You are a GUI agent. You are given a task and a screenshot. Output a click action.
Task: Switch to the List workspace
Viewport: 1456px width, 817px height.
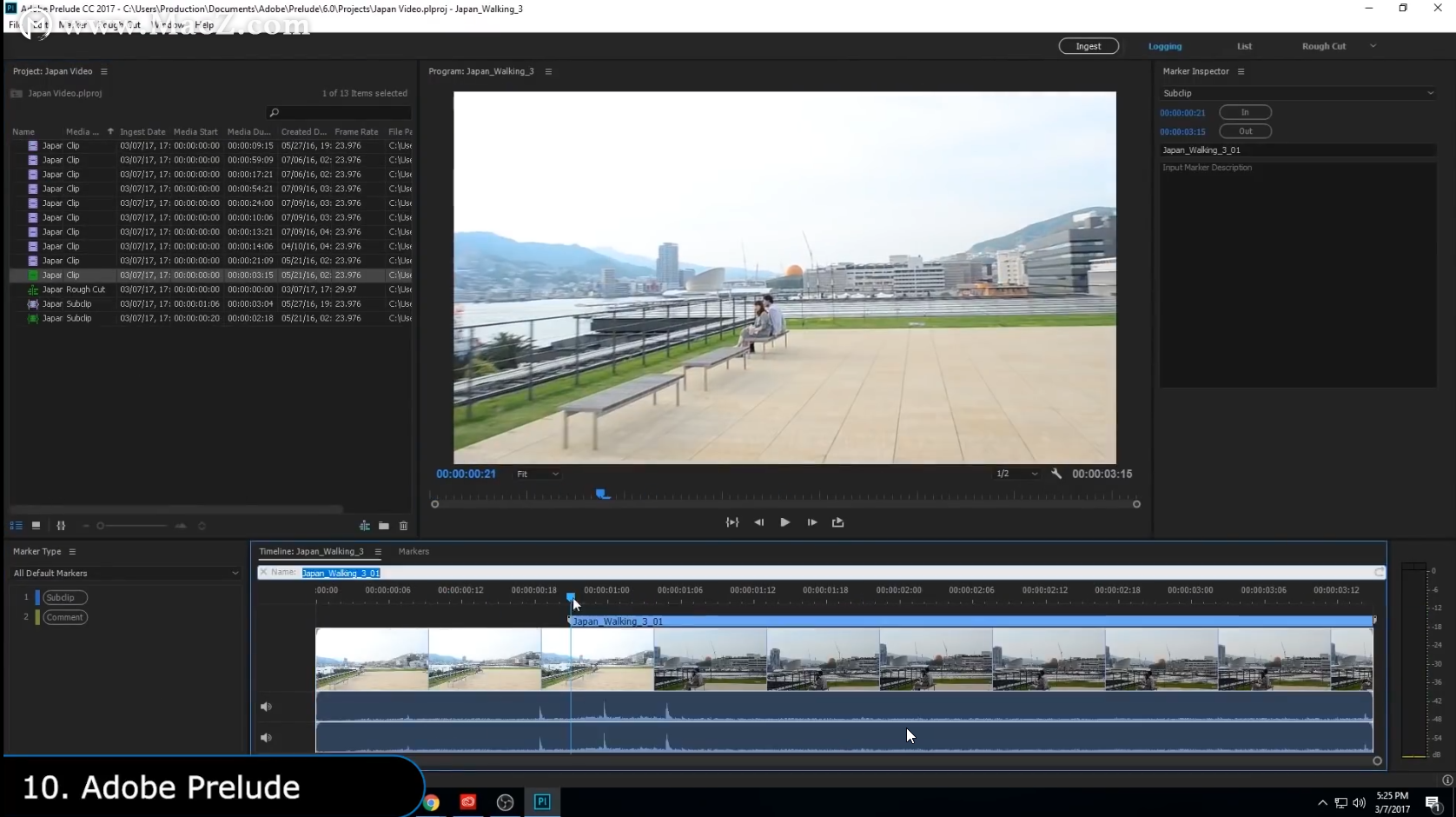[1244, 46]
